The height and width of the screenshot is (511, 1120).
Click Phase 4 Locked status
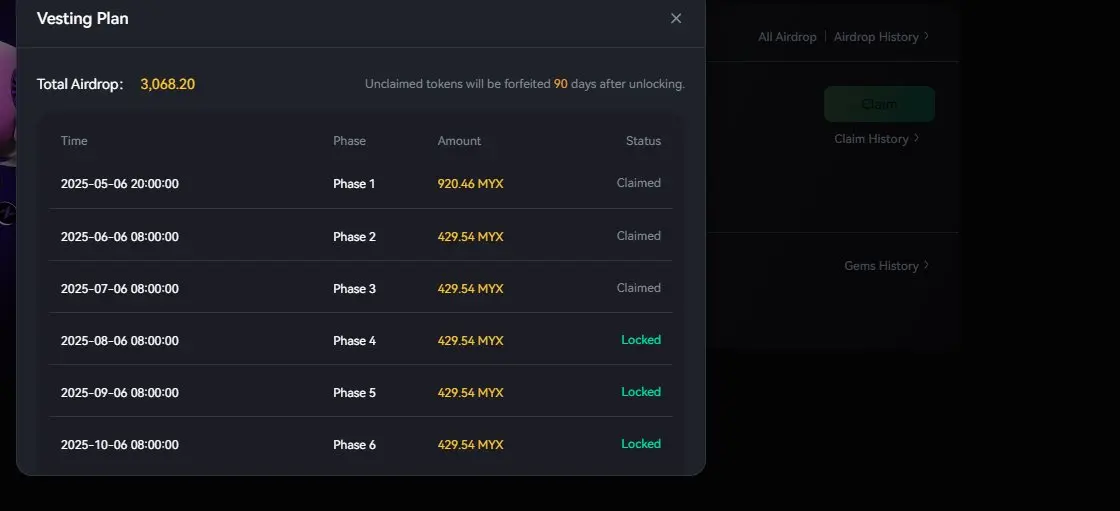pos(641,340)
